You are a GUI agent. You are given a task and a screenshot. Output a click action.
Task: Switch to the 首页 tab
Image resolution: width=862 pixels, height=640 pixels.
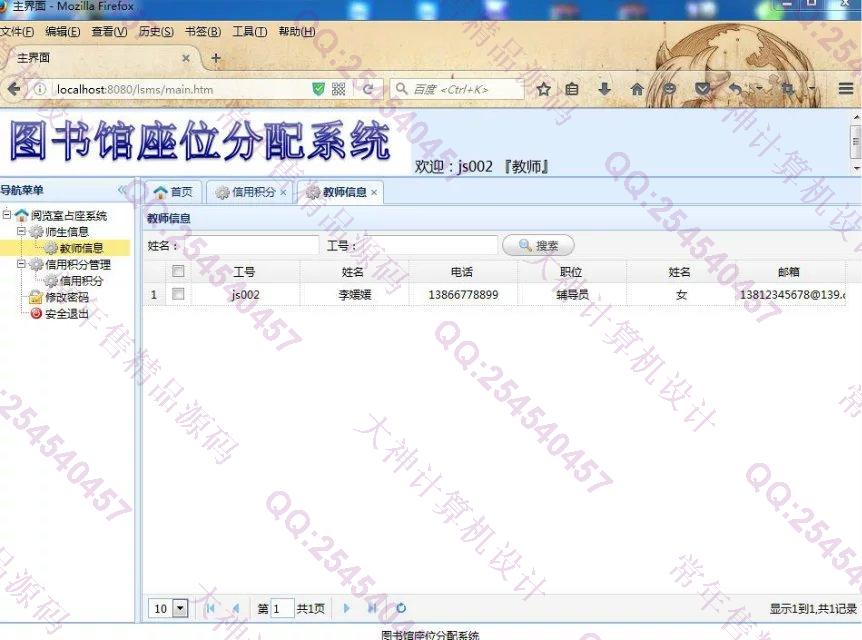[x=173, y=192]
